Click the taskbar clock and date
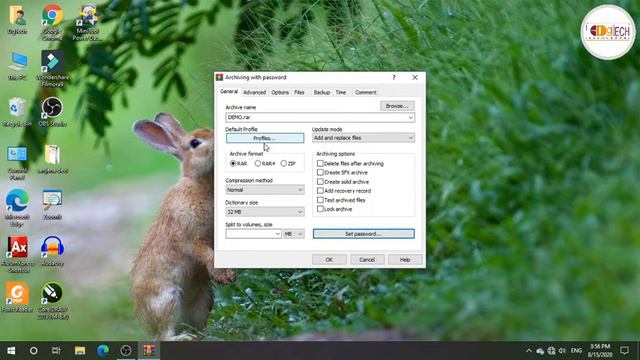This screenshot has width=640, height=360. 600,351
